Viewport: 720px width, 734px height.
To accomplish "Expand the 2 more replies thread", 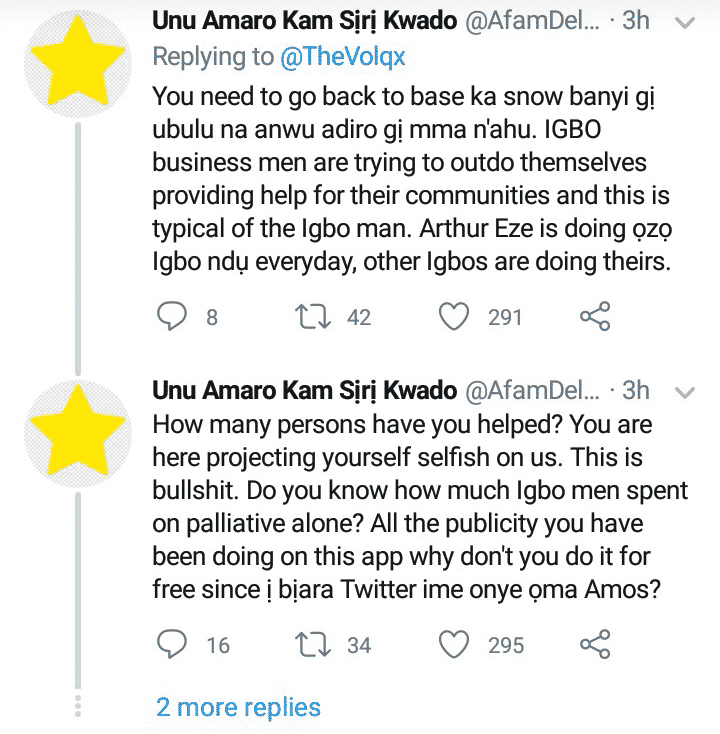I will coord(238,708).
